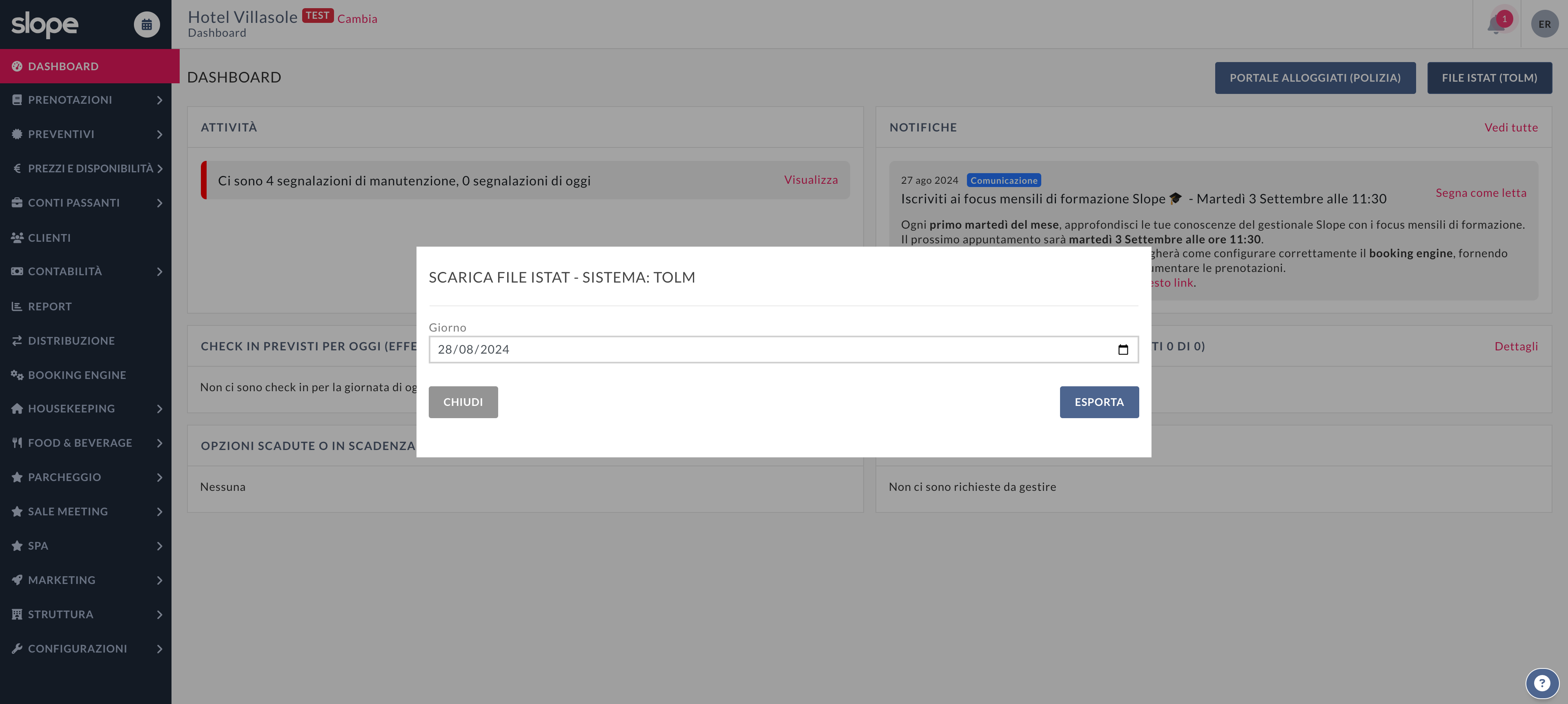The height and width of the screenshot is (704, 1568).
Task: Click the Booking Engine gears icon
Action: click(17, 375)
